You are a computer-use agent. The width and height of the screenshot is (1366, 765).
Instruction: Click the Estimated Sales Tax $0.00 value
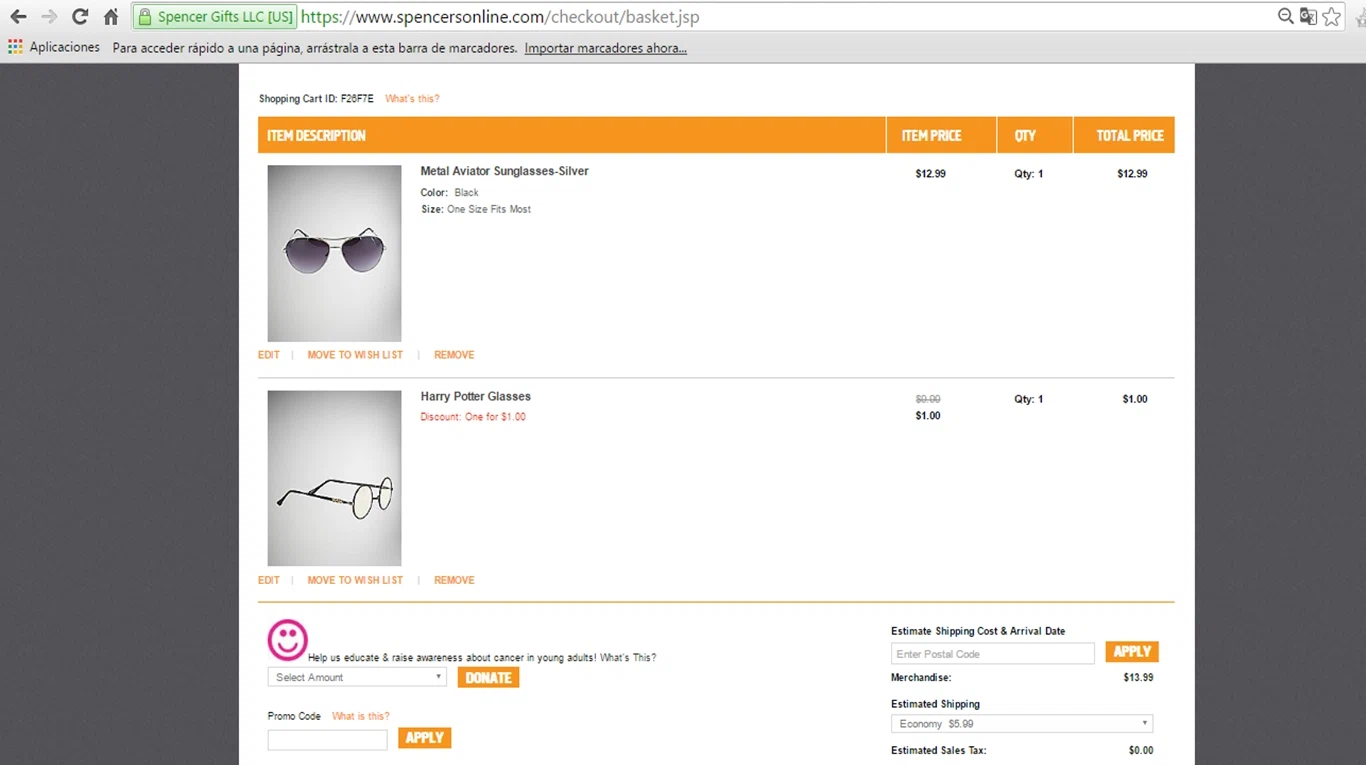pyautogui.click(x=1141, y=750)
